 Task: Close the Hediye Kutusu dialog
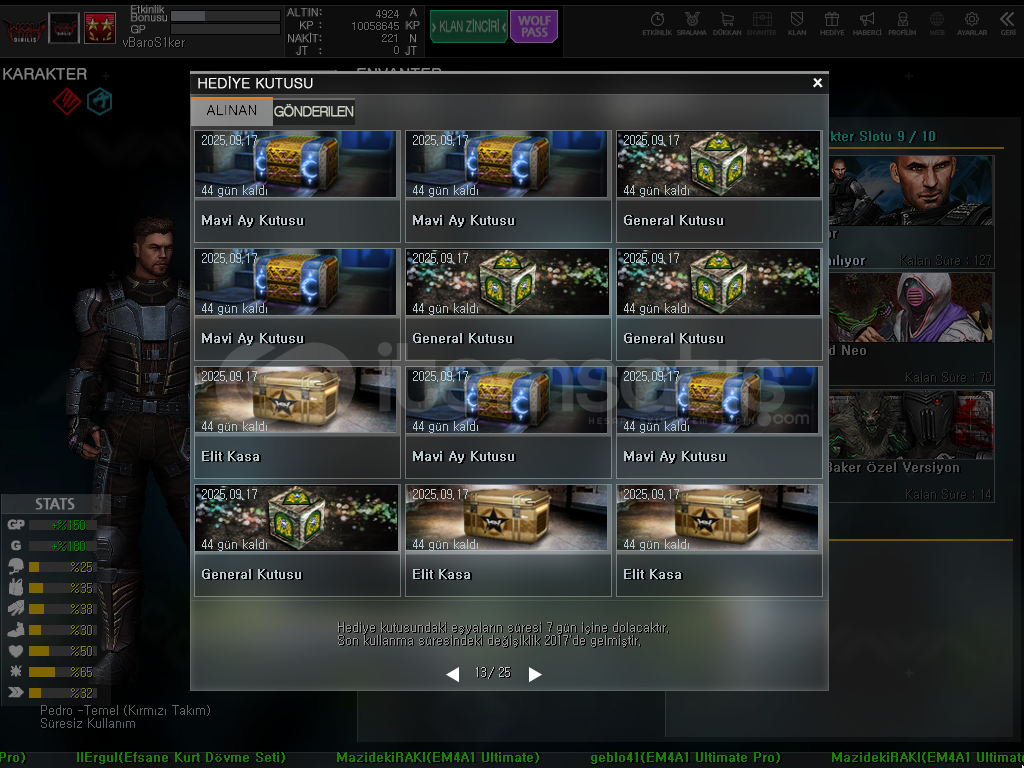818,83
